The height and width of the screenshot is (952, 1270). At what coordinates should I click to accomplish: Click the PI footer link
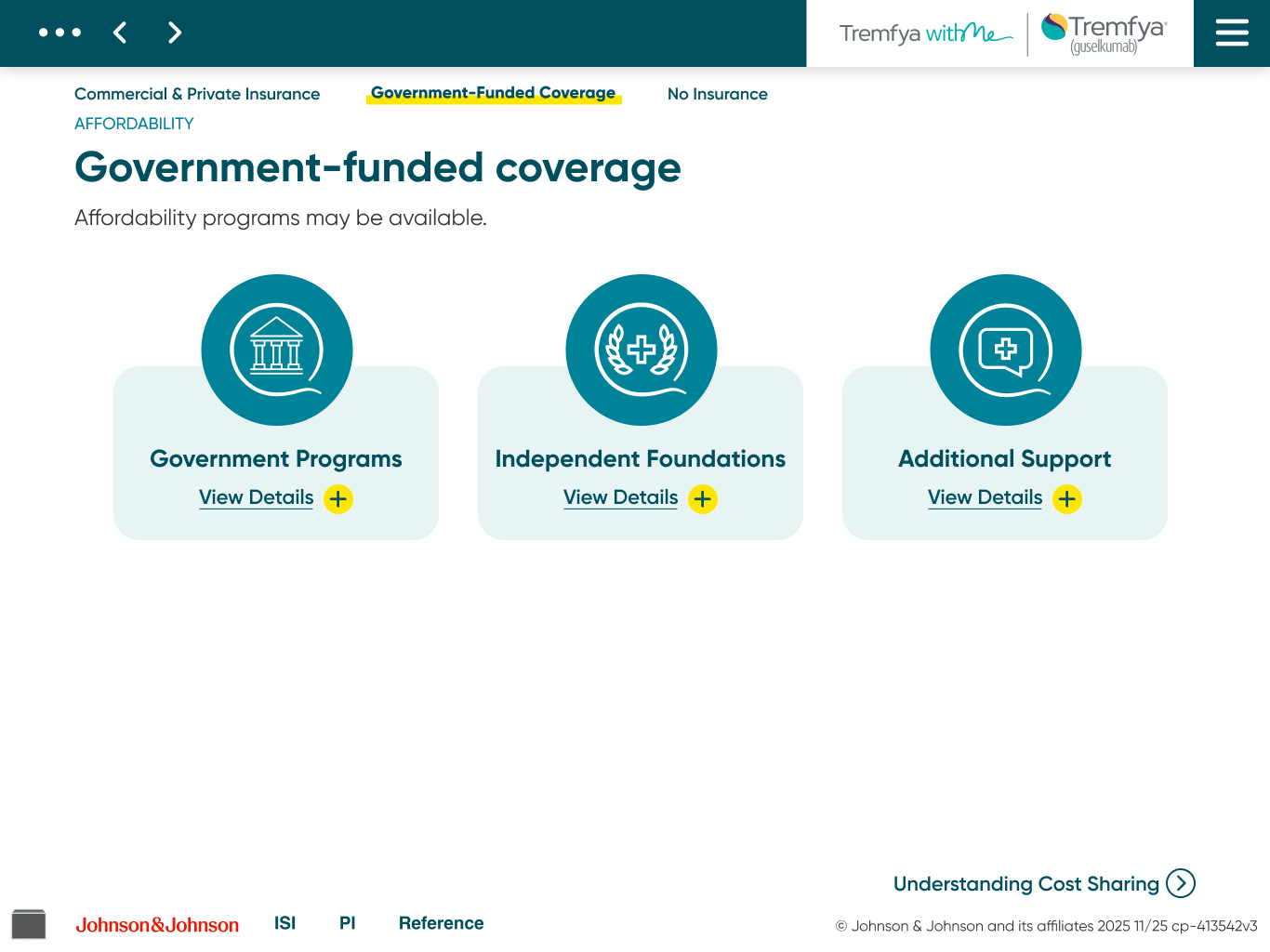(x=347, y=922)
